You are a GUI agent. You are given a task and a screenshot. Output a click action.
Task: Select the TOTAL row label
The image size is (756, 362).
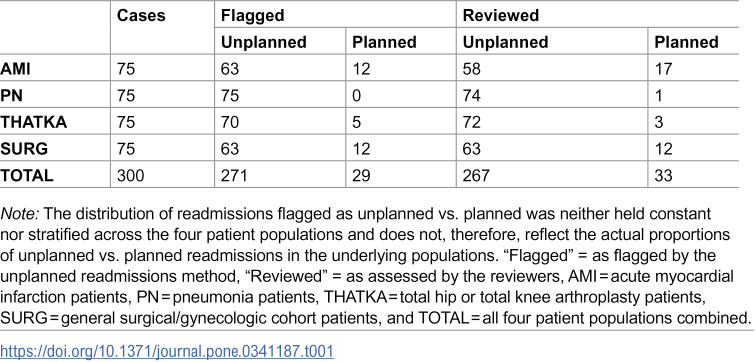click(27, 175)
